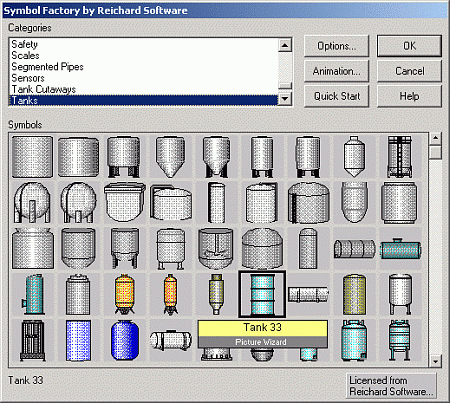Click the Symbols pane scroll down arrow
Screen dimensions: 450x403
pyautogui.click(x=435, y=361)
